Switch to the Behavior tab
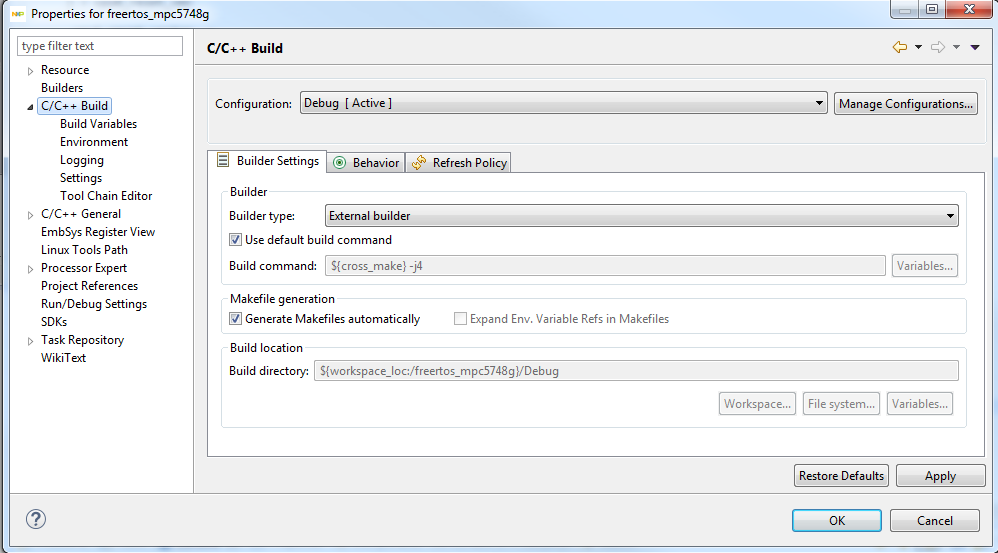This screenshot has width=998, height=553. pos(367,163)
